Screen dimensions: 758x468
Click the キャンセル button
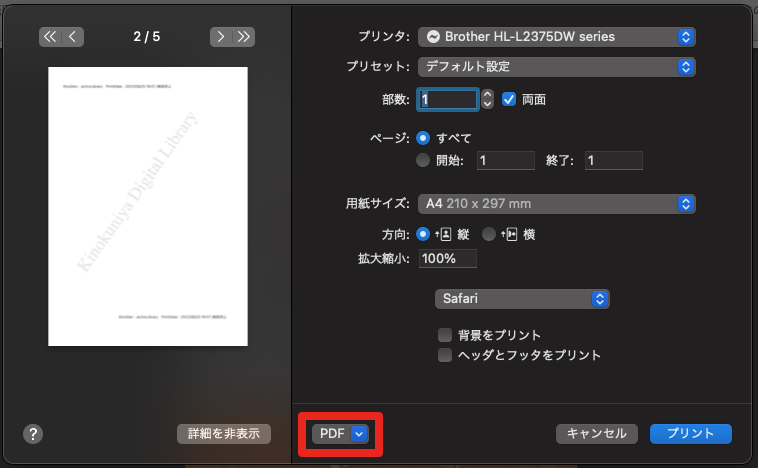click(x=597, y=433)
